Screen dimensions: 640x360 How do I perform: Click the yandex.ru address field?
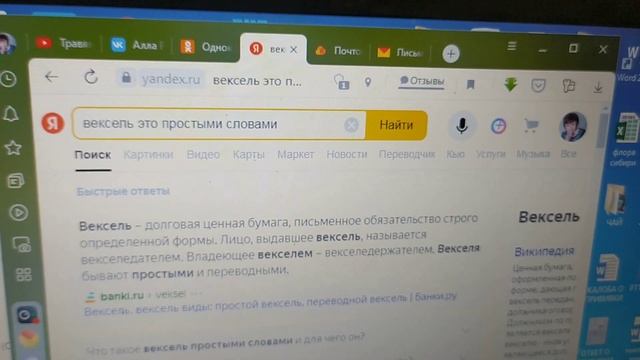coord(171,79)
